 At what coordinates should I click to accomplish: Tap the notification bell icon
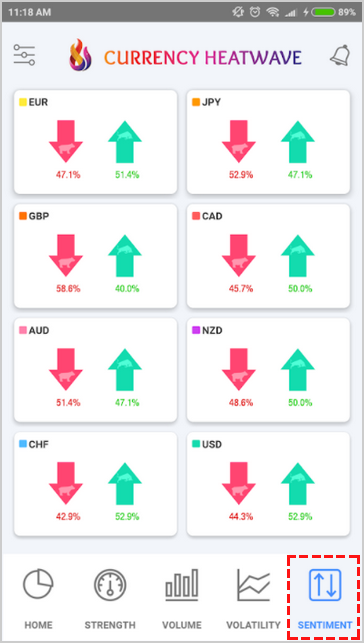pyautogui.click(x=341, y=55)
